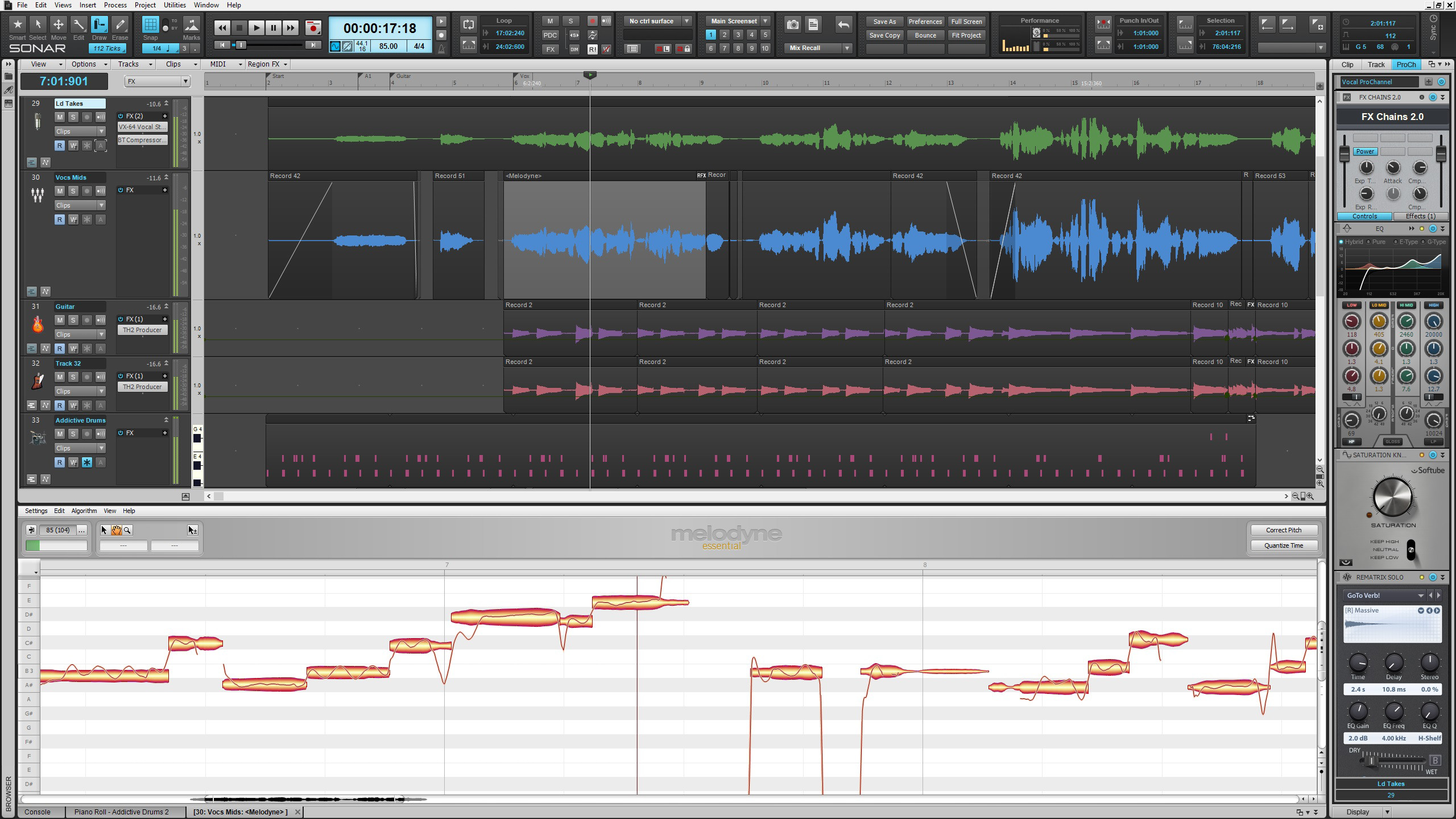Switch to the Console tab
Viewport: 1456px width, 819px height.
pyautogui.click(x=38, y=812)
